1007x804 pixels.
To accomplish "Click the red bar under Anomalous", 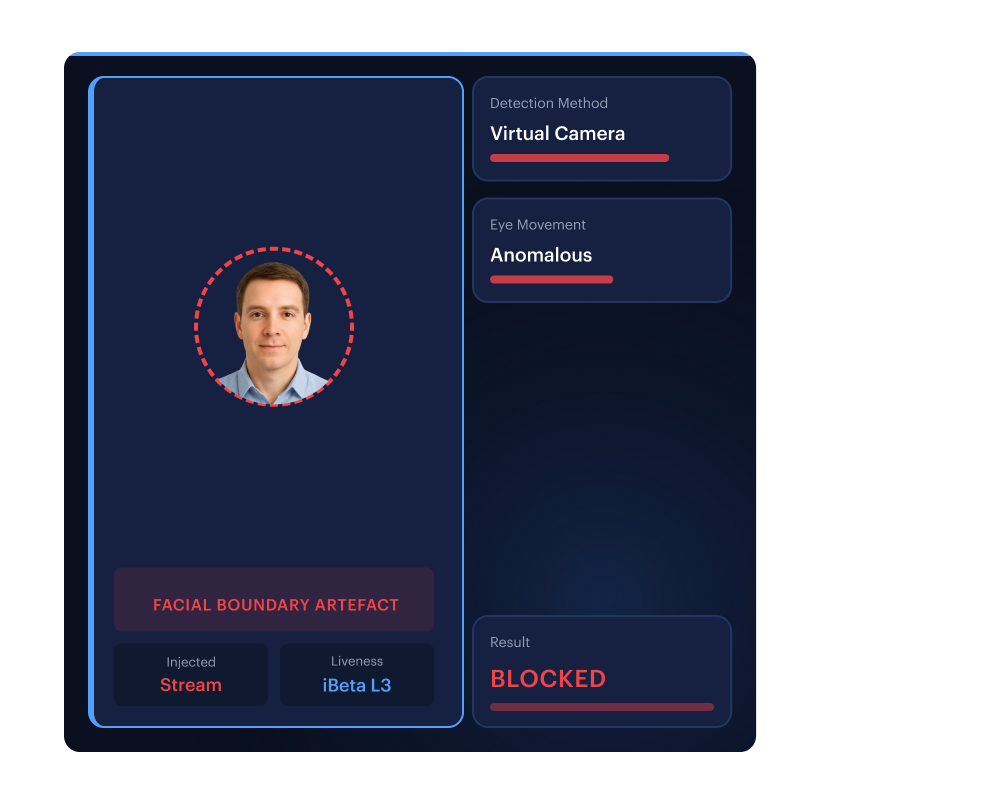I will (x=552, y=279).
